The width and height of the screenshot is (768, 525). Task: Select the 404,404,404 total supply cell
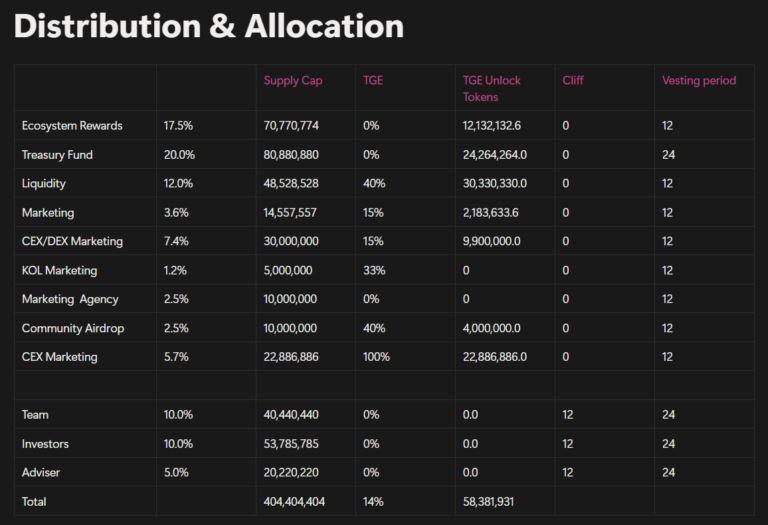pyautogui.click(x=294, y=502)
